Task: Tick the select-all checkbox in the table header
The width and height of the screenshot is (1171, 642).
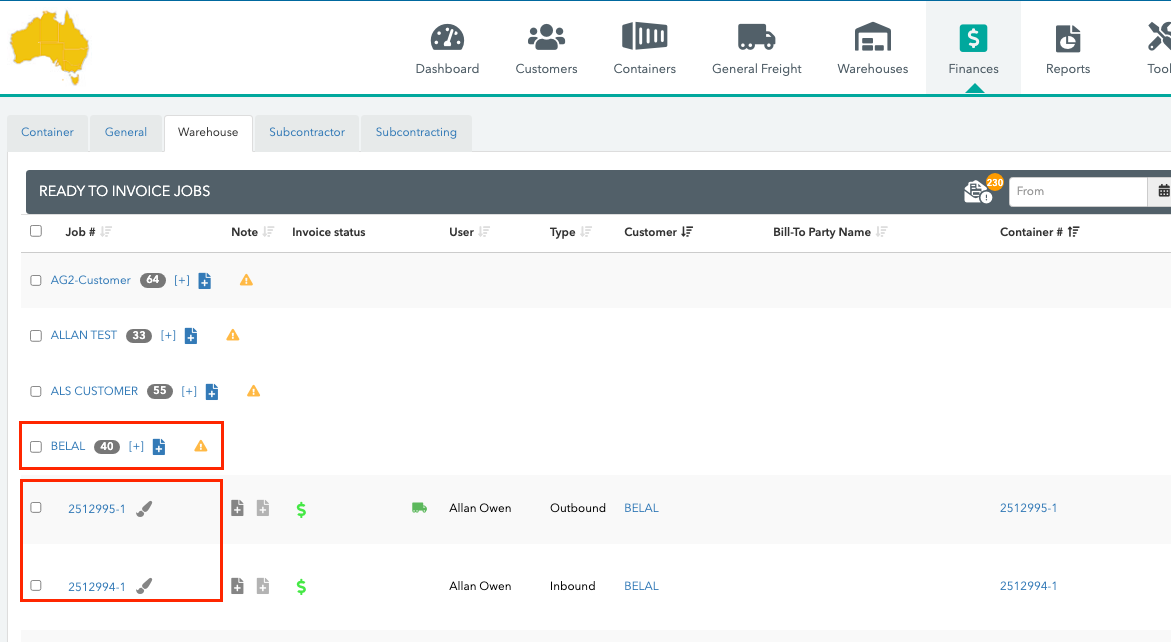Action: coord(36,231)
